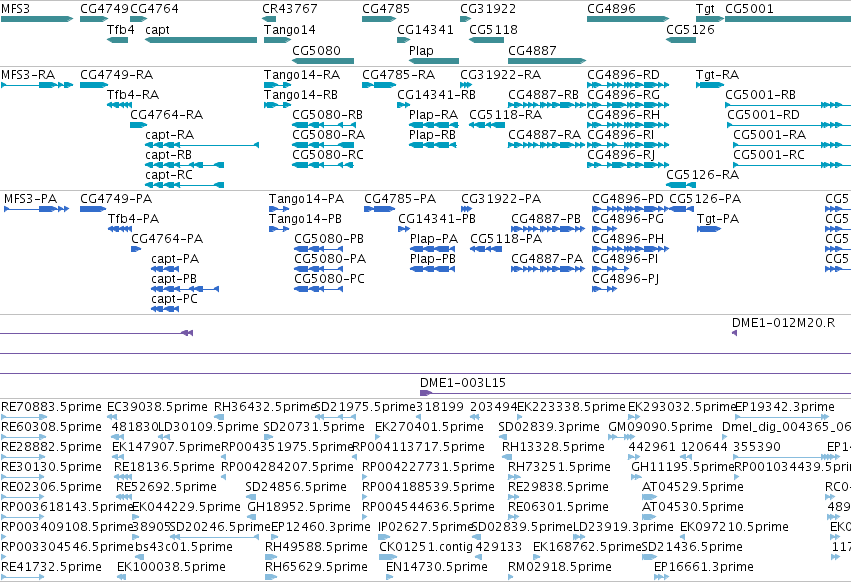Click the EK100038.5prime EST label
Image resolution: width=851 pixels, height=582 pixels.
tap(171, 567)
